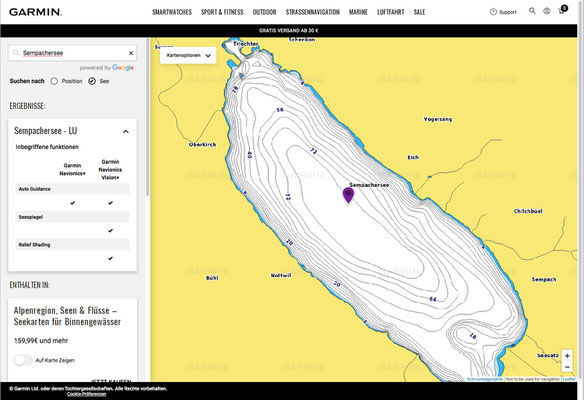Click the Triechter label on map
Screen dimensions: 584x400
click(x=246, y=44)
